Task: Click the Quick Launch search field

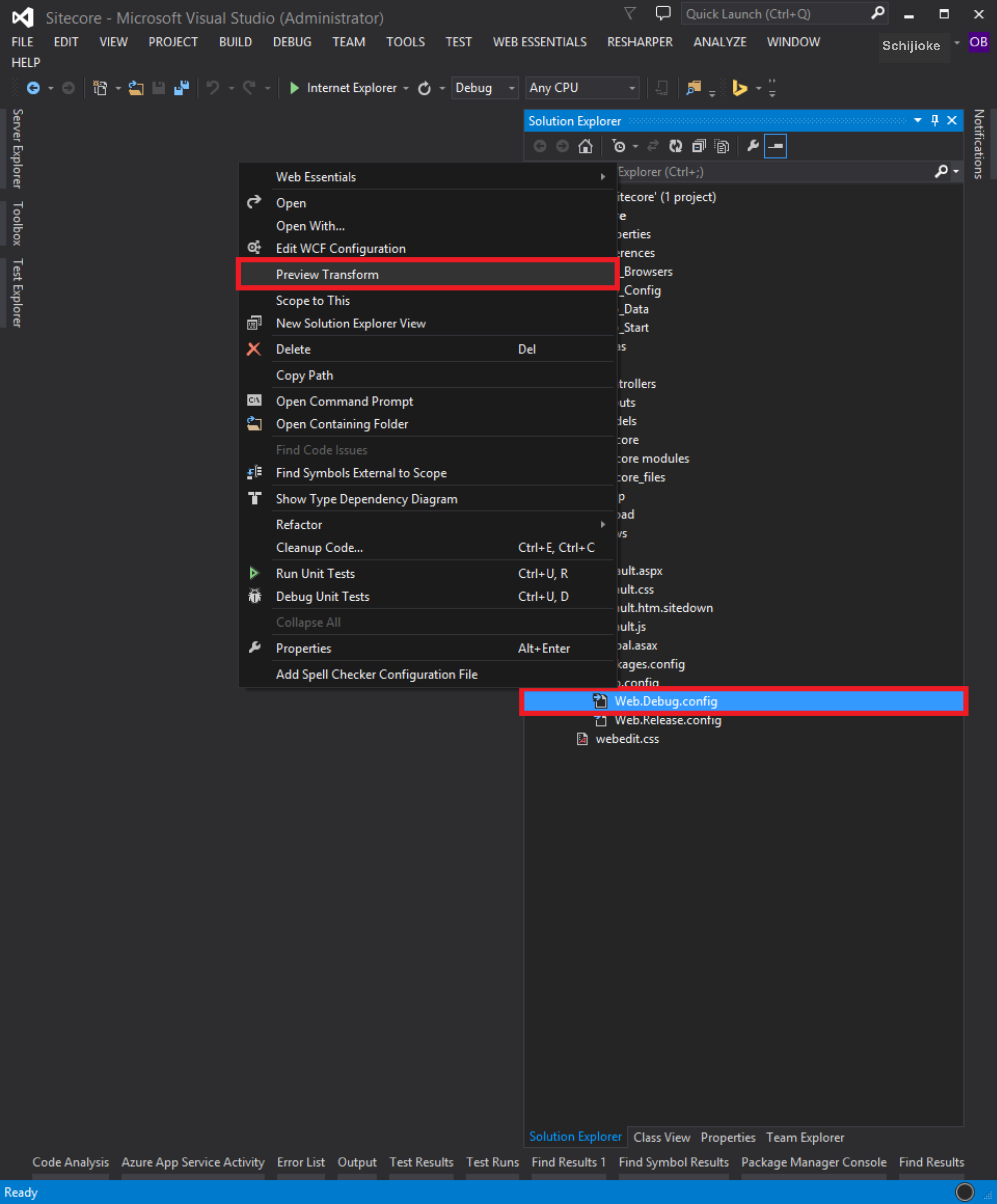Action: 776,14
